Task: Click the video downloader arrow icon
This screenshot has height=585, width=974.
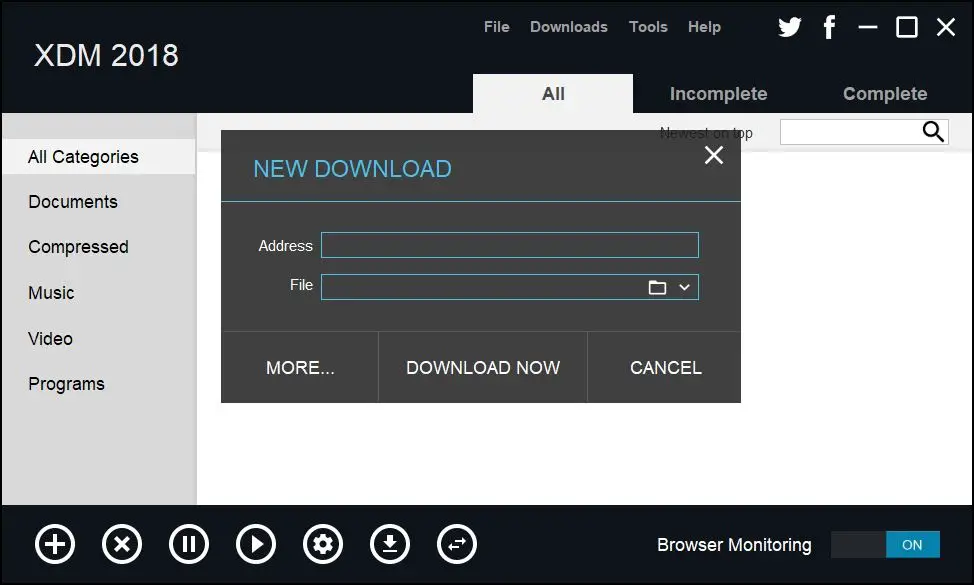Action: tap(390, 545)
